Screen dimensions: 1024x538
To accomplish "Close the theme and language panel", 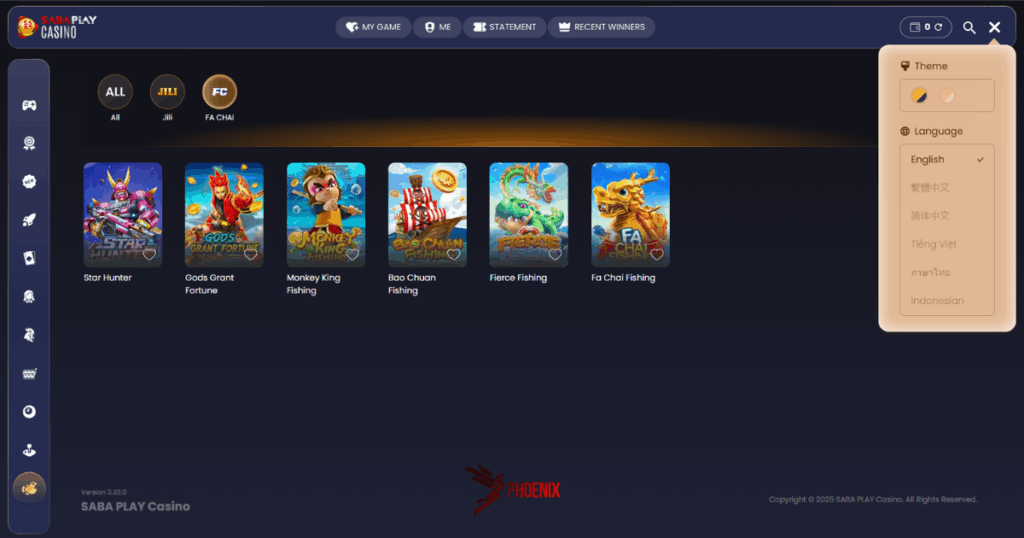I will coord(994,27).
